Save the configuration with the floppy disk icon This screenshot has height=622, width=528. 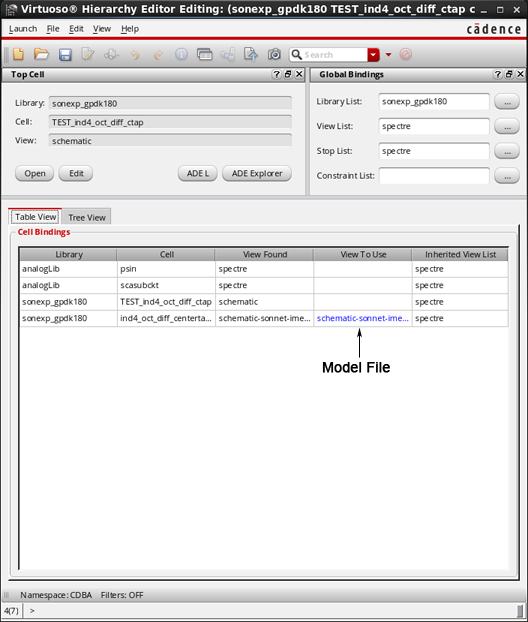[65, 55]
